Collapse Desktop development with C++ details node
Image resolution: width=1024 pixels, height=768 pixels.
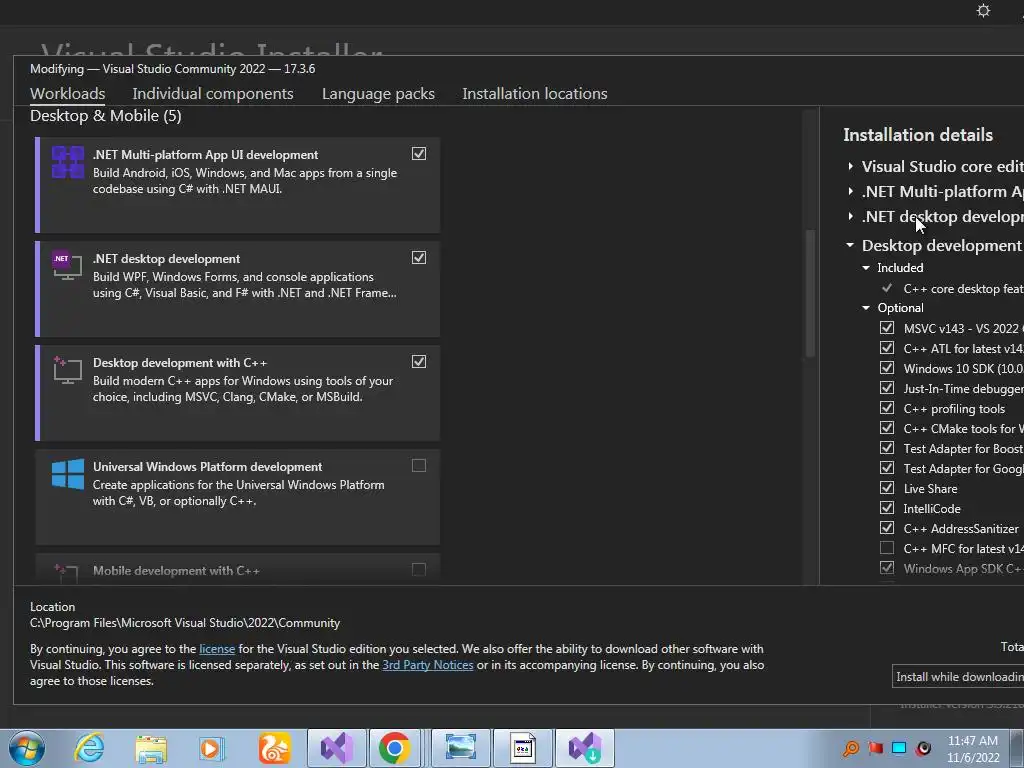click(850, 246)
